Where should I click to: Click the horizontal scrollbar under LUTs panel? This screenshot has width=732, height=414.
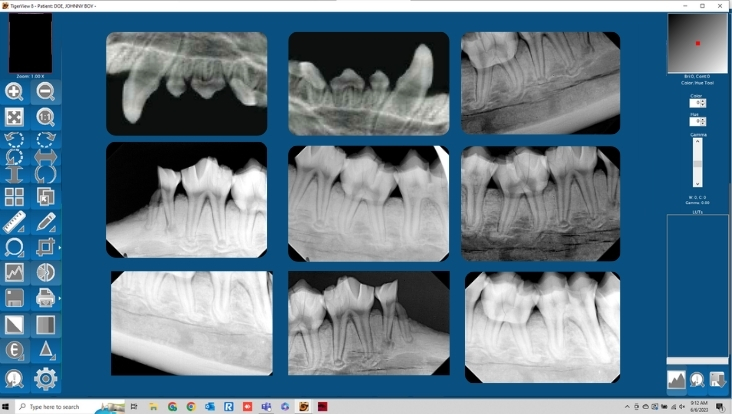697,360
